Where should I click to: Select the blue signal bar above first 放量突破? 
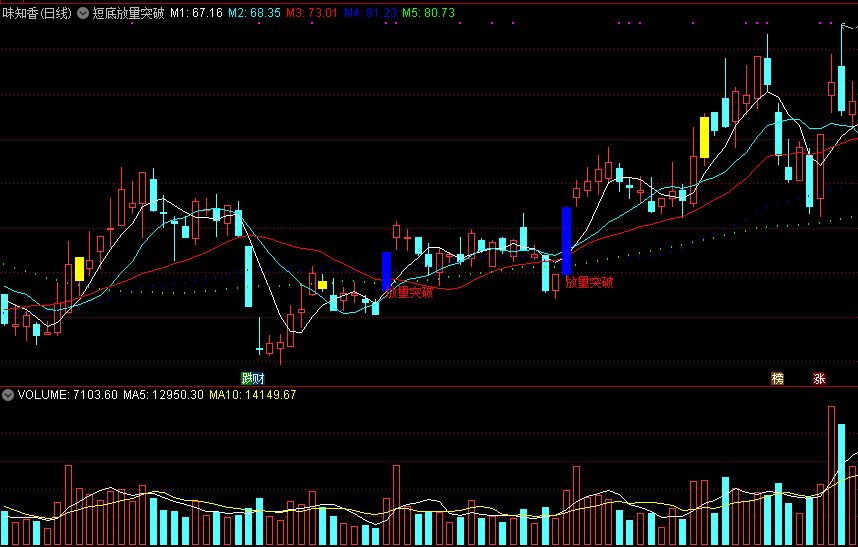tap(386, 271)
